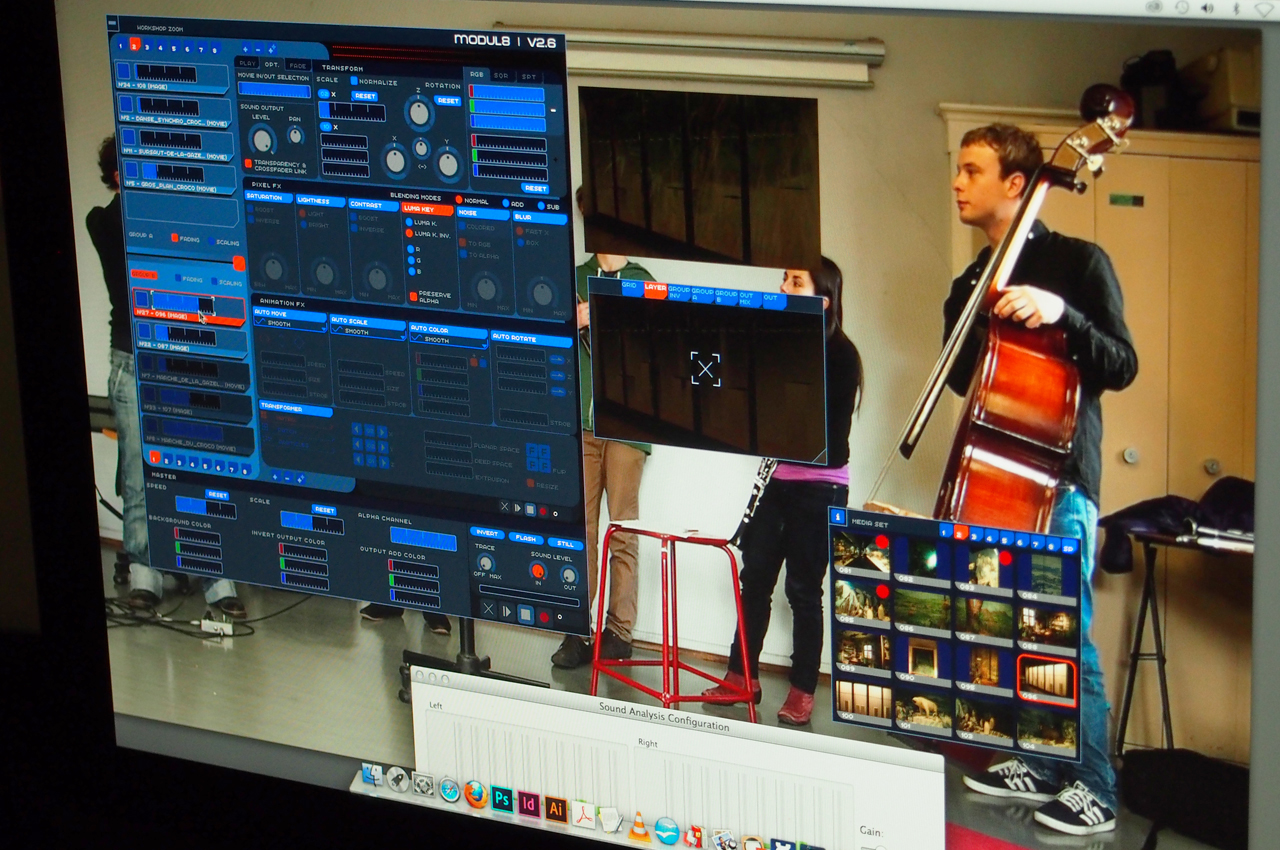Viewport: 1280px width, 850px height.
Task: Click the Z rotation knob
Action: tap(419, 113)
